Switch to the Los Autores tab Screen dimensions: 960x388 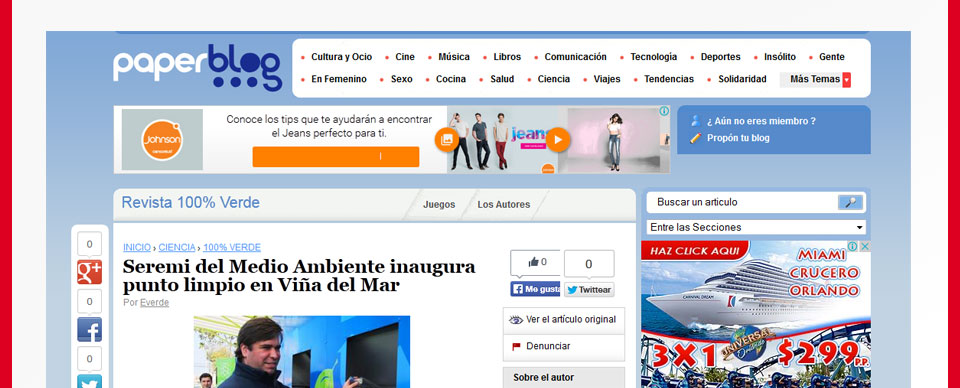pyautogui.click(x=504, y=205)
